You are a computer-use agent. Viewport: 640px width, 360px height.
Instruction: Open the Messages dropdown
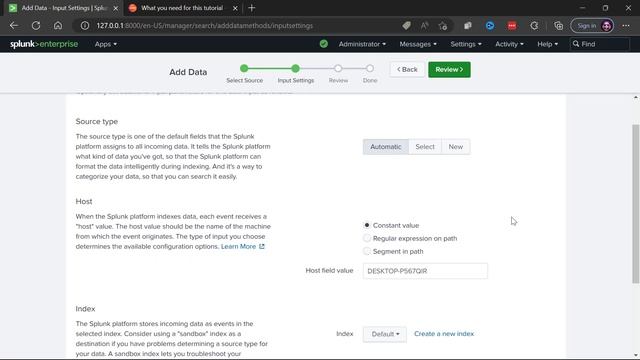tap(418, 44)
